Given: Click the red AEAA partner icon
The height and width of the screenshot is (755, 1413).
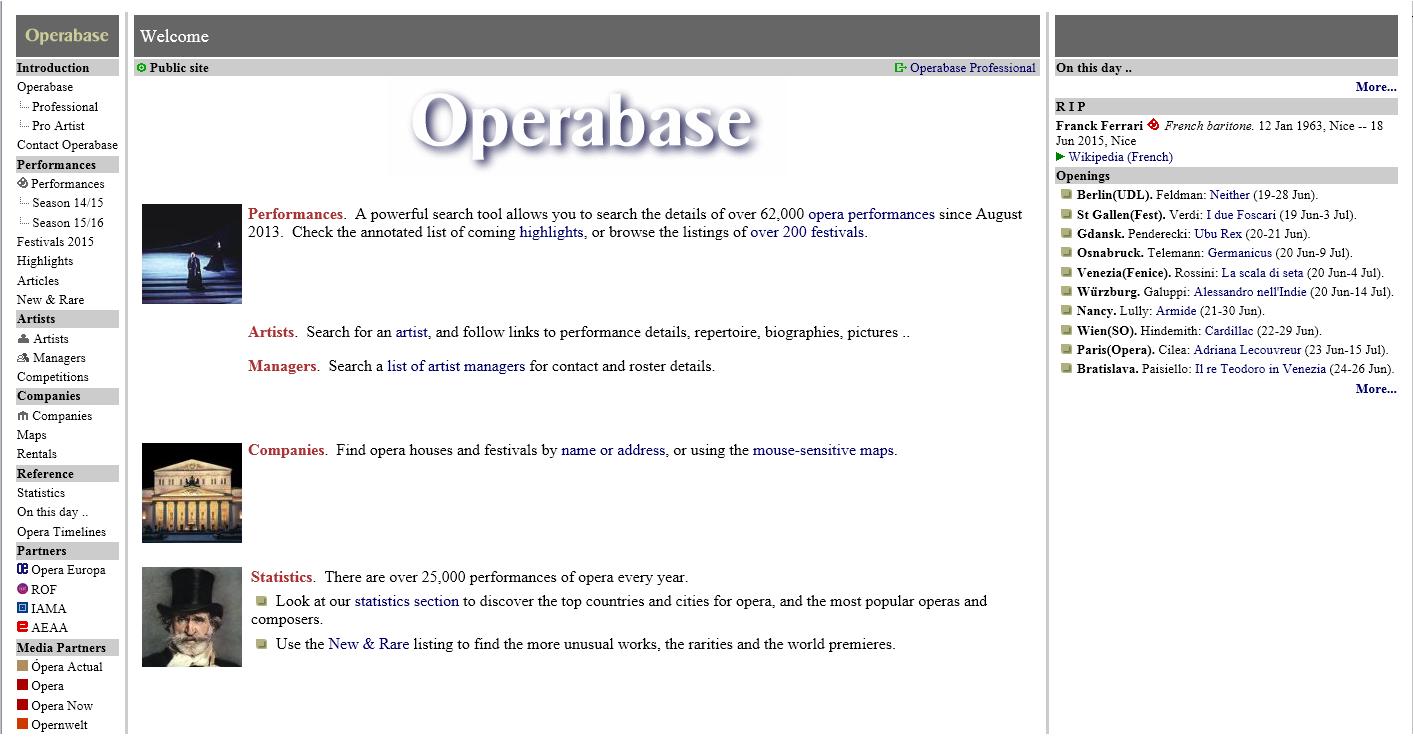Looking at the screenshot, I should point(23,628).
